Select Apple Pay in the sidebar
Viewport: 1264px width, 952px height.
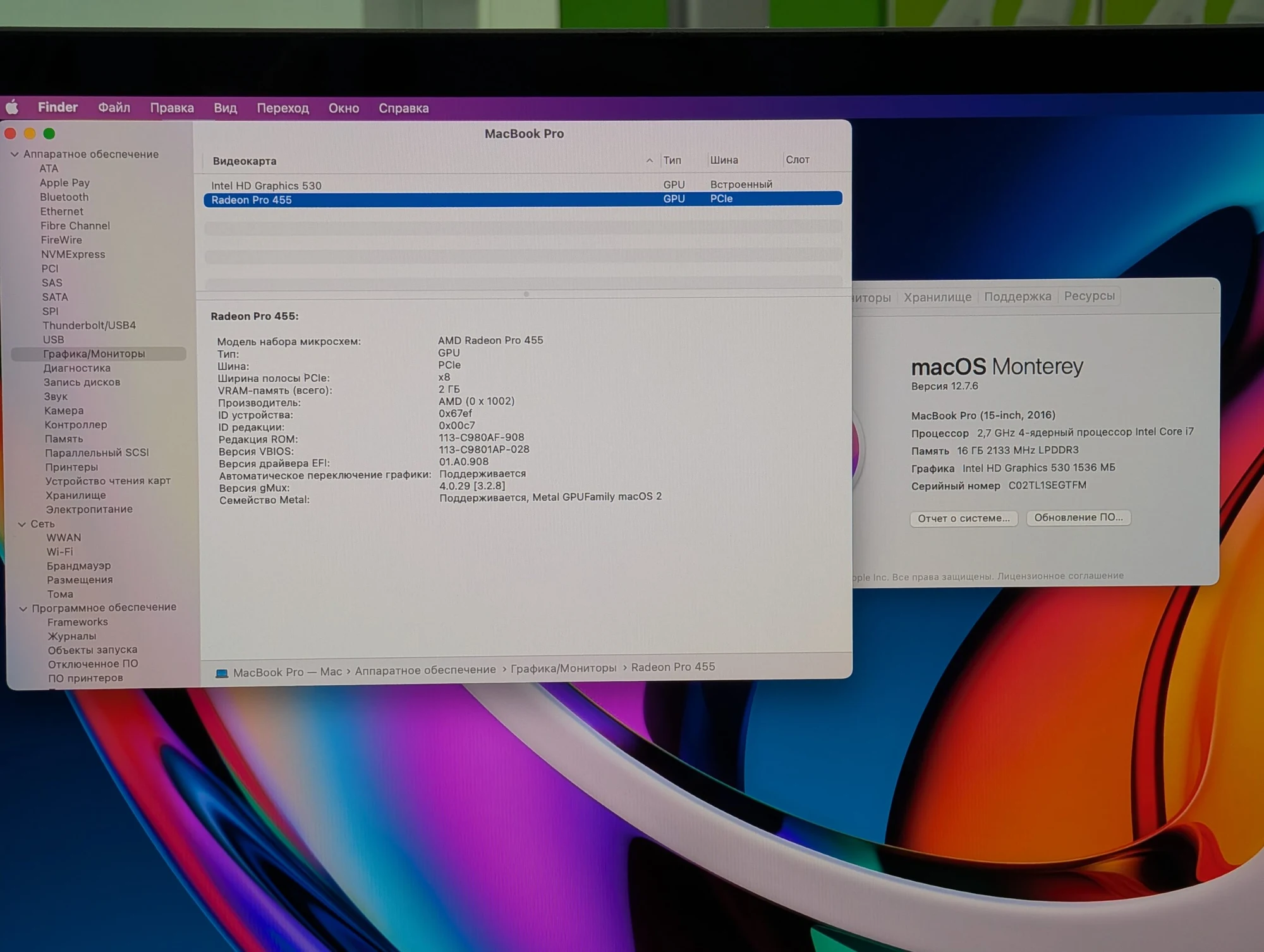(64, 183)
